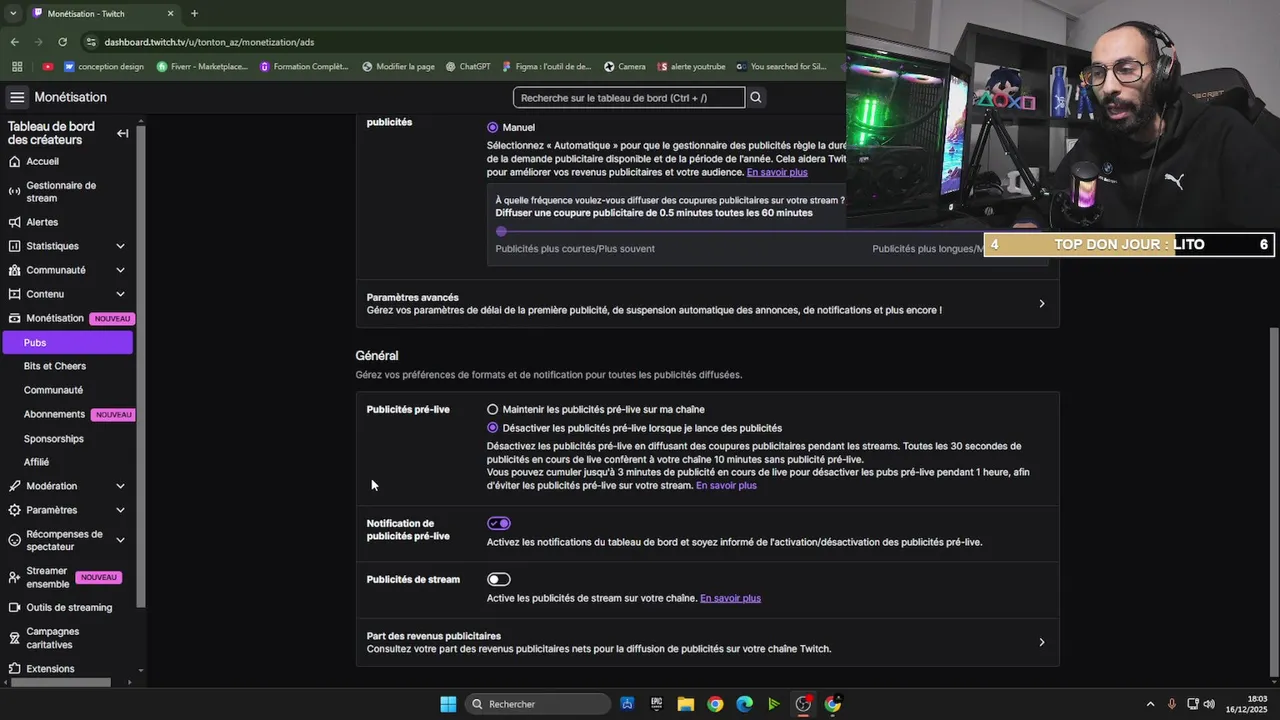Collapse the creator dashboard sidebar

click(122, 133)
